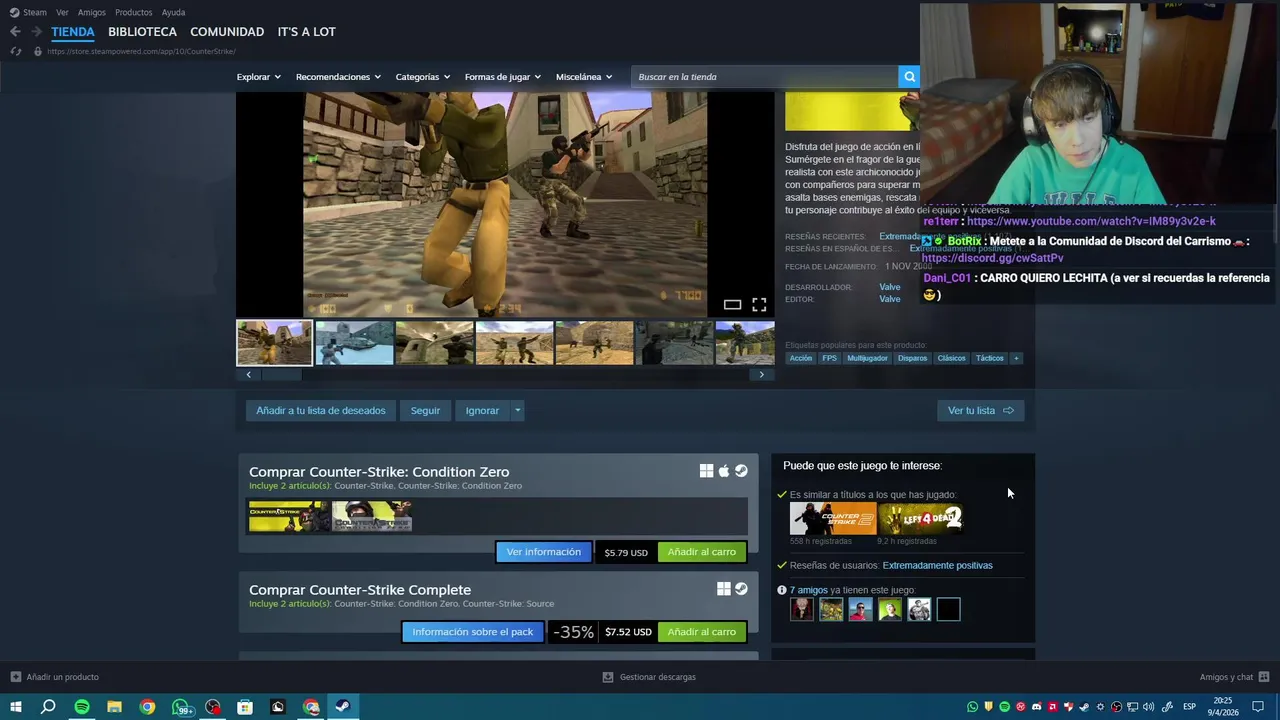Click Información sobre el pack
This screenshot has width=1280, height=720.
coord(473,632)
